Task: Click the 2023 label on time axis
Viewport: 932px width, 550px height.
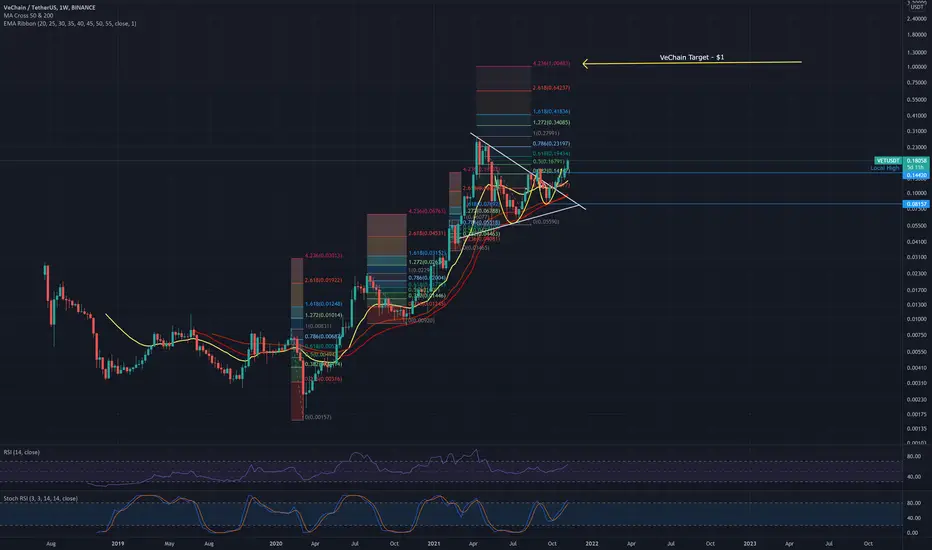Action: click(750, 543)
